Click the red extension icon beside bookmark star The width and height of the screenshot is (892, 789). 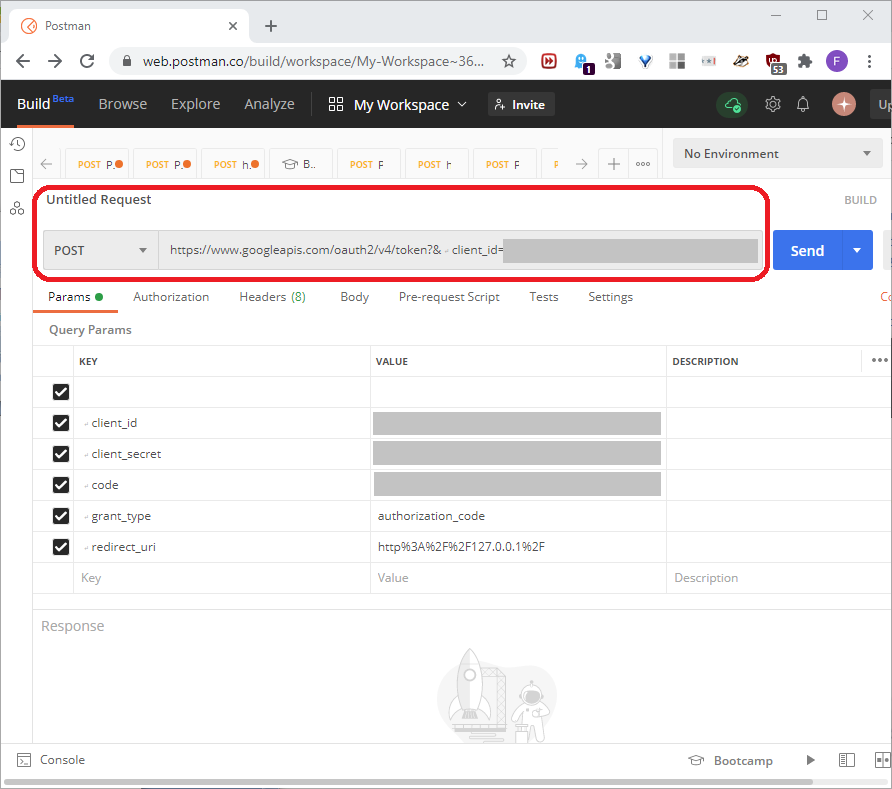click(x=548, y=61)
